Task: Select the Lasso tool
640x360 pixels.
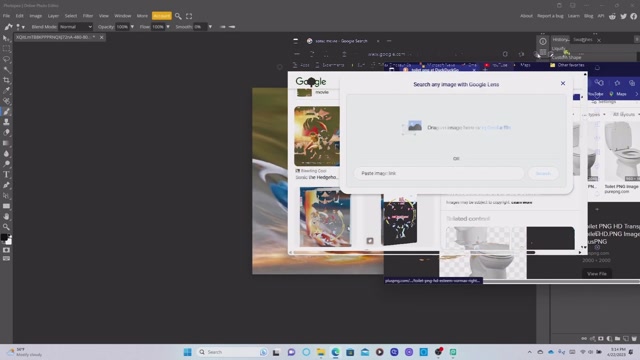Action: coord(6,59)
